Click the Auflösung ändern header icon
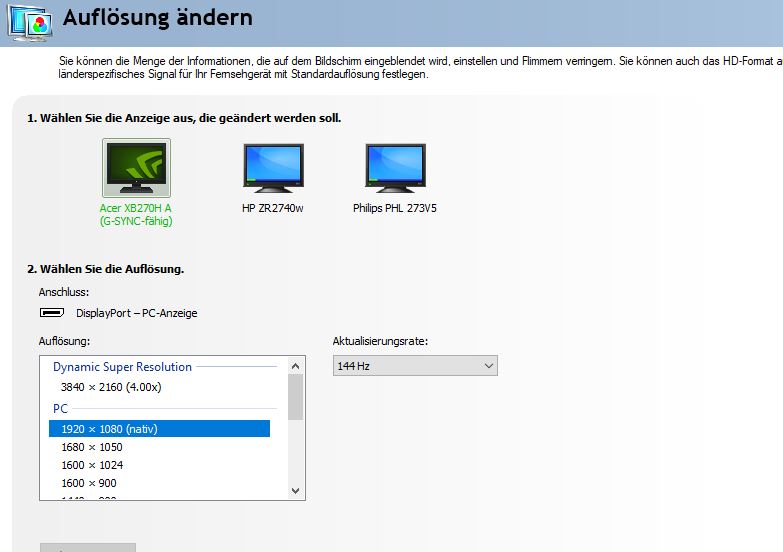 click(x=30, y=23)
